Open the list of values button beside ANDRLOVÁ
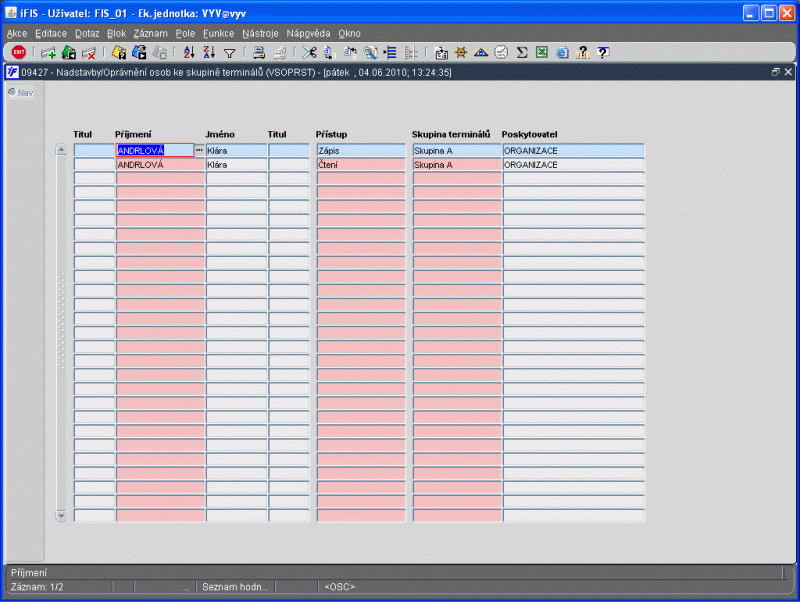Viewport: 800px width, 602px height. click(199, 150)
